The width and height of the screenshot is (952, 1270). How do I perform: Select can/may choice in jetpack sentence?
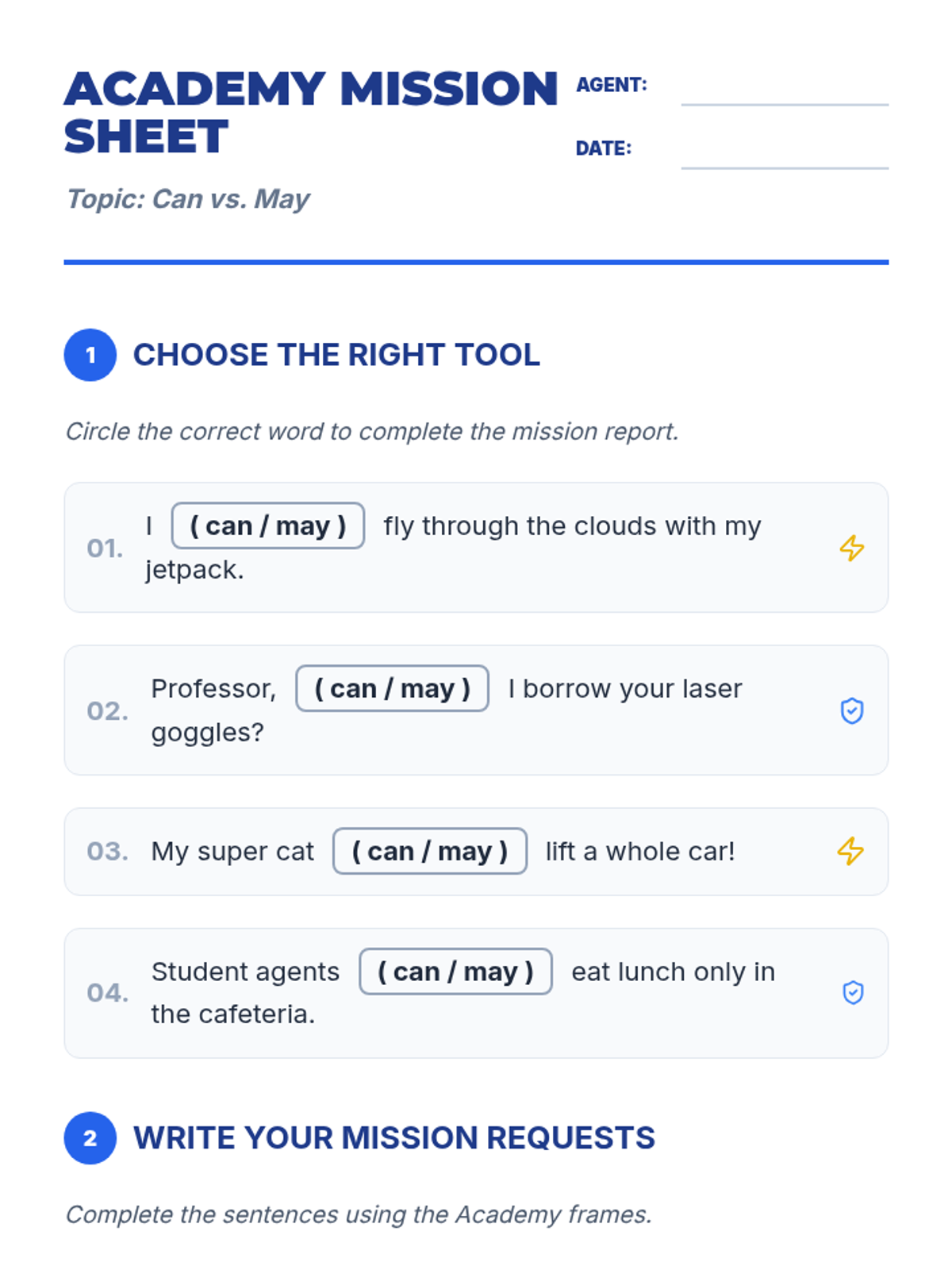pyautogui.click(x=268, y=525)
